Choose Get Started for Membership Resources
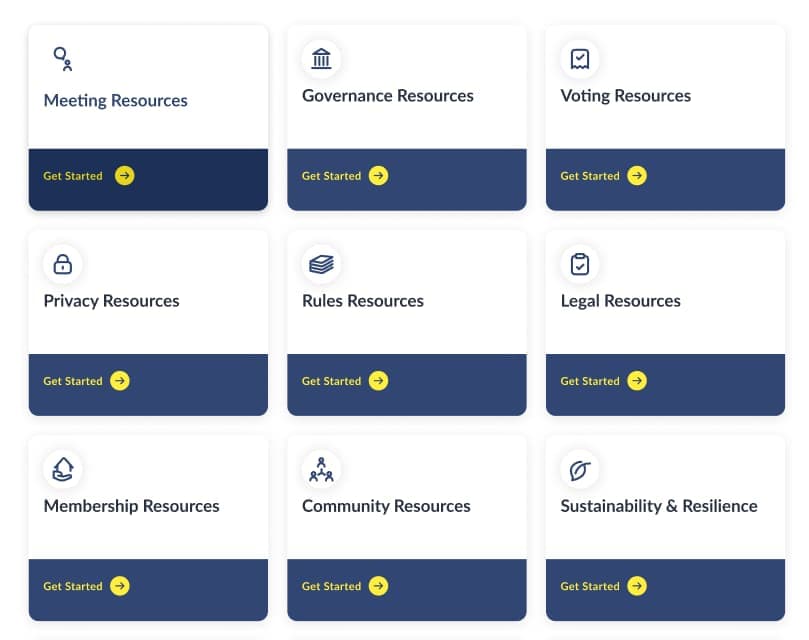The image size is (809, 640). 86,586
